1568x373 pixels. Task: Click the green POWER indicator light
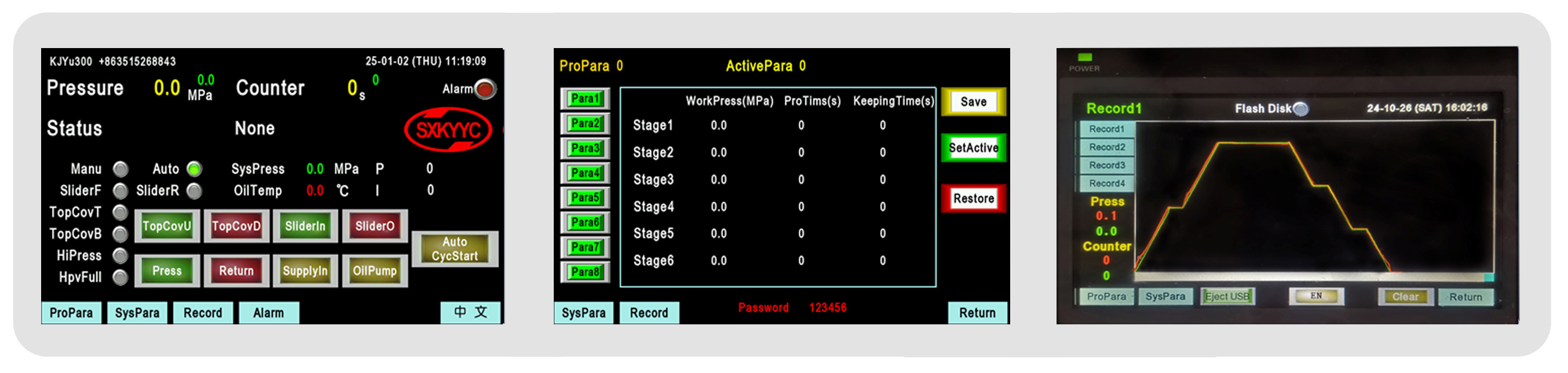[1084, 57]
